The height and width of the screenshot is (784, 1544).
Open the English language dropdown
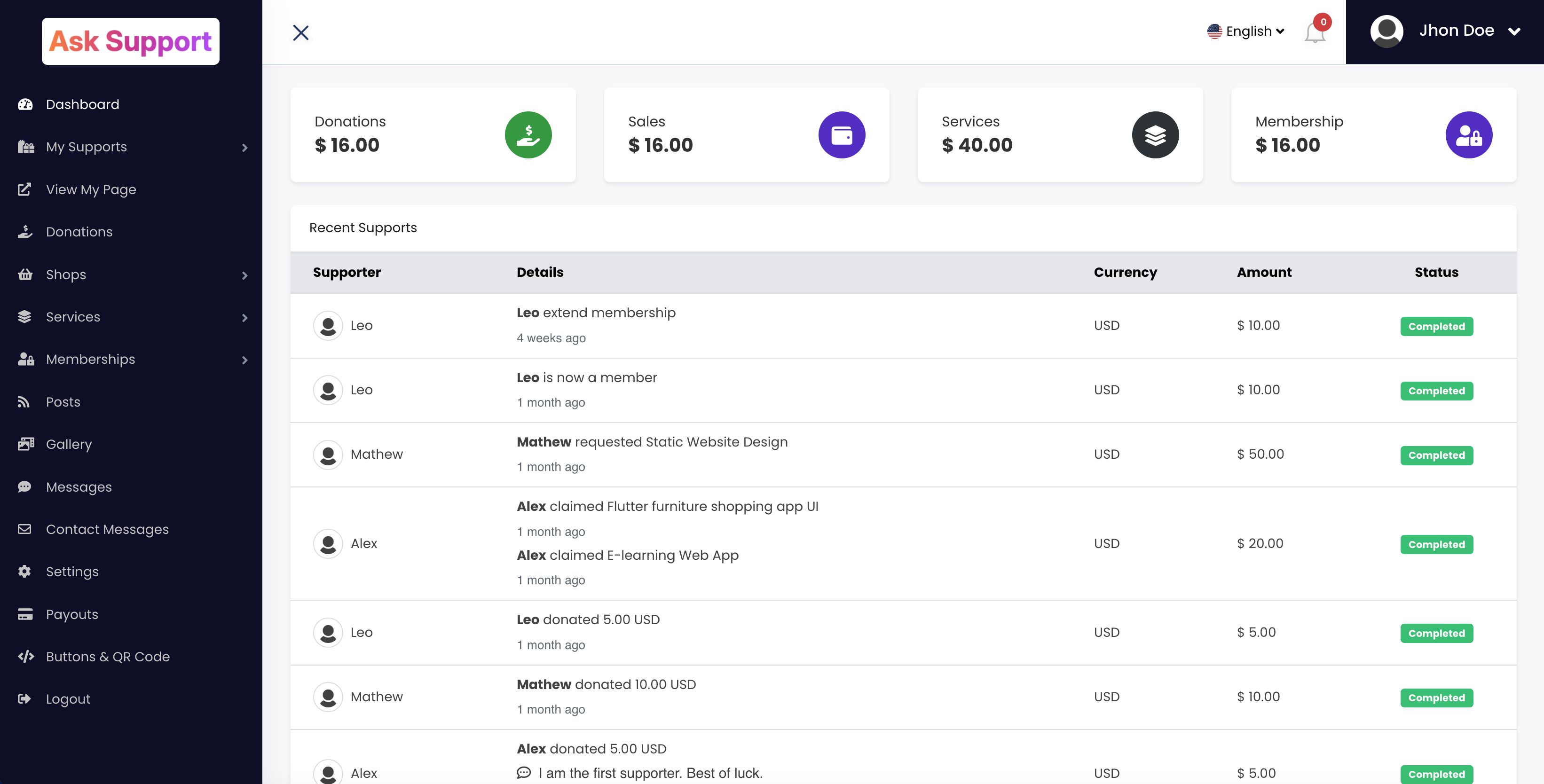tap(1245, 31)
